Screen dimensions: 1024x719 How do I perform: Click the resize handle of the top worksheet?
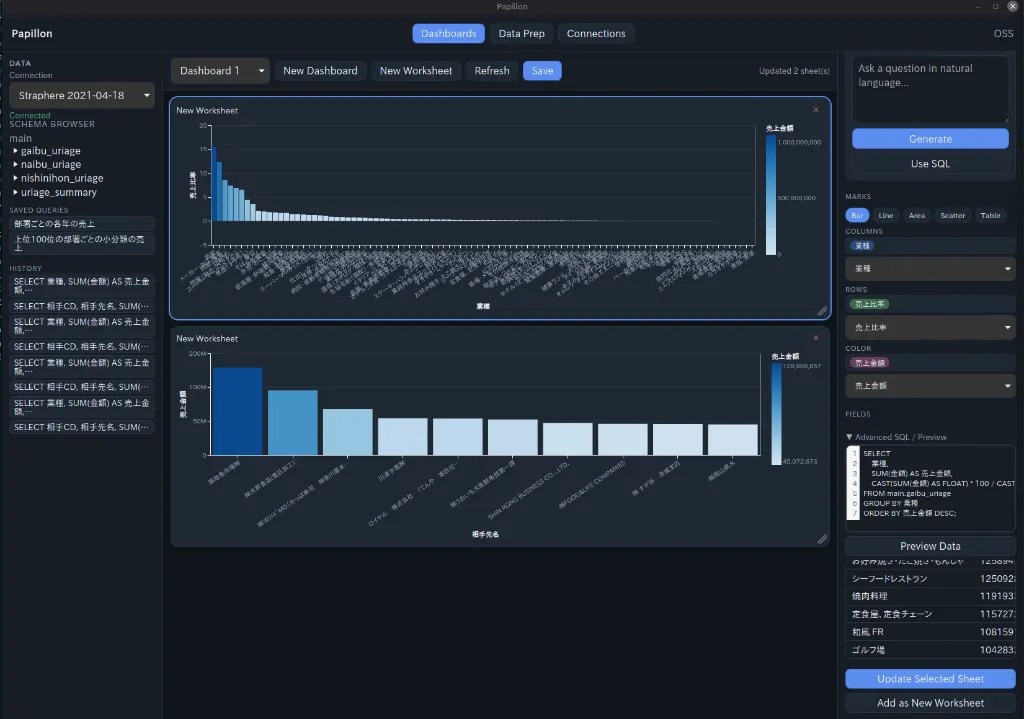(822, 311)
